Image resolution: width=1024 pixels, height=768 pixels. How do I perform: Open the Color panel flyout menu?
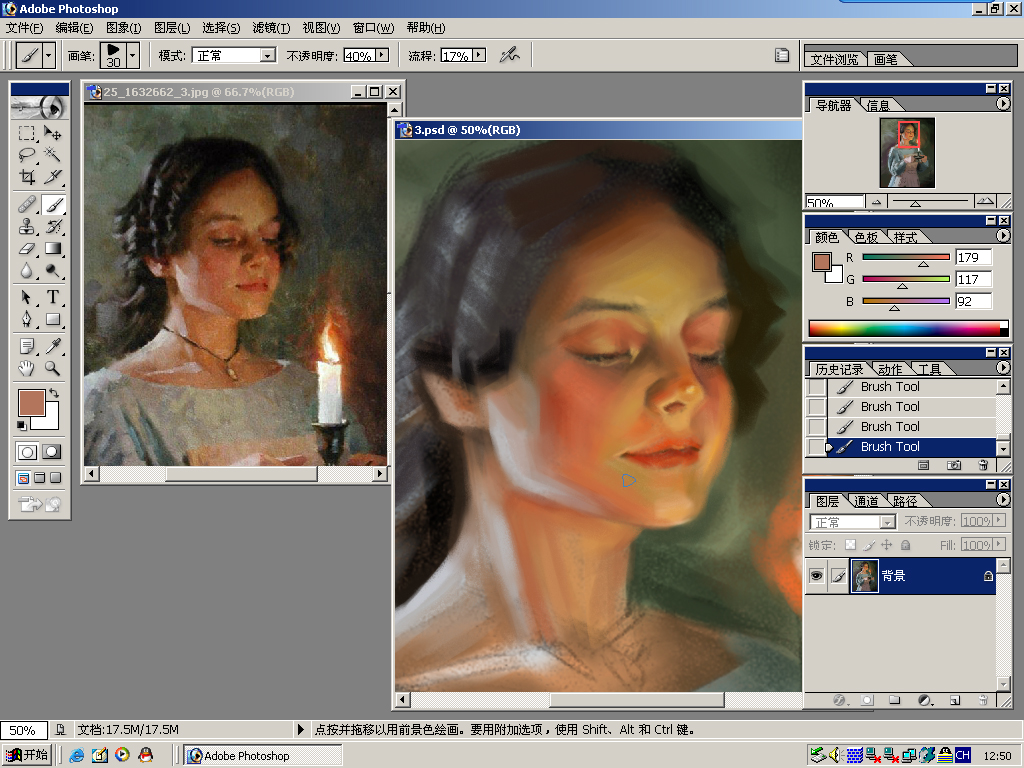[1003, 236]
